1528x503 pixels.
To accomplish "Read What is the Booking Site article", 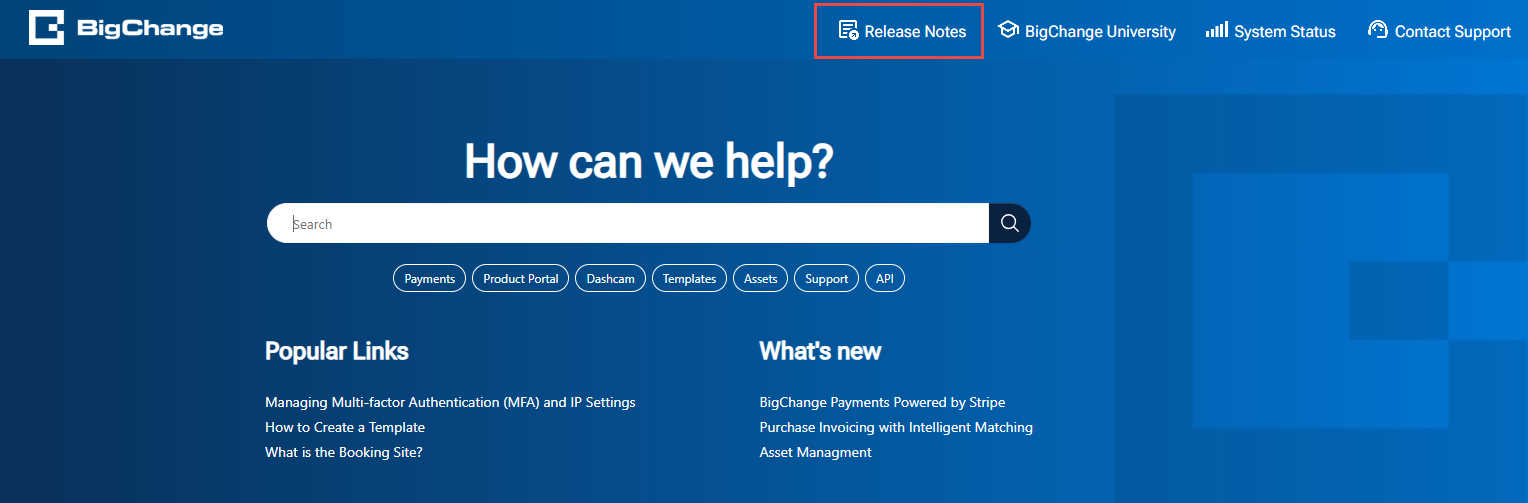I will click(344, 452).
